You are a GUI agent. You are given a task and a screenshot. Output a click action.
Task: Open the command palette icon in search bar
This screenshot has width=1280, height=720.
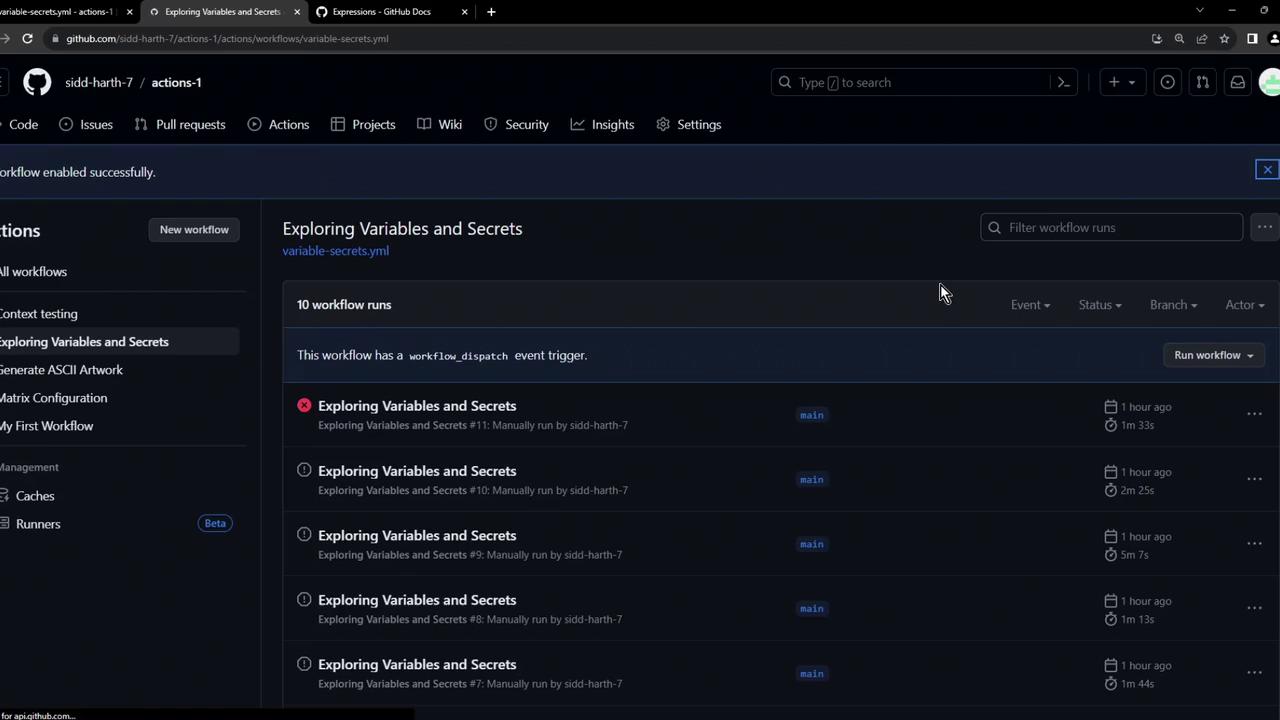[1064, 82]
